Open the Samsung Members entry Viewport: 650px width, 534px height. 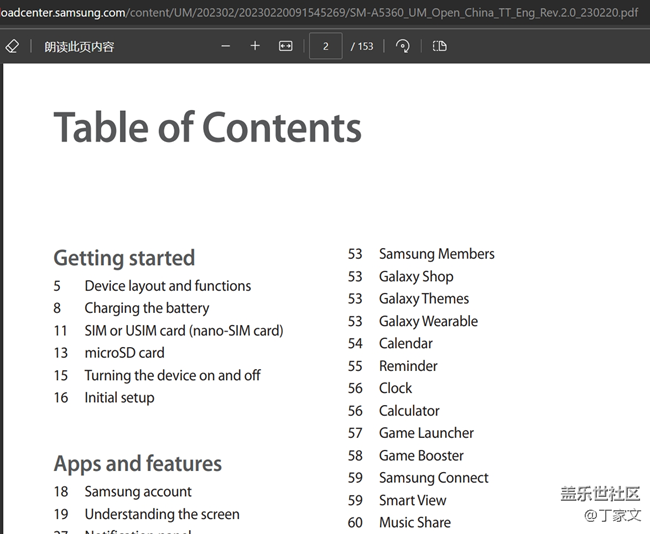436,254
